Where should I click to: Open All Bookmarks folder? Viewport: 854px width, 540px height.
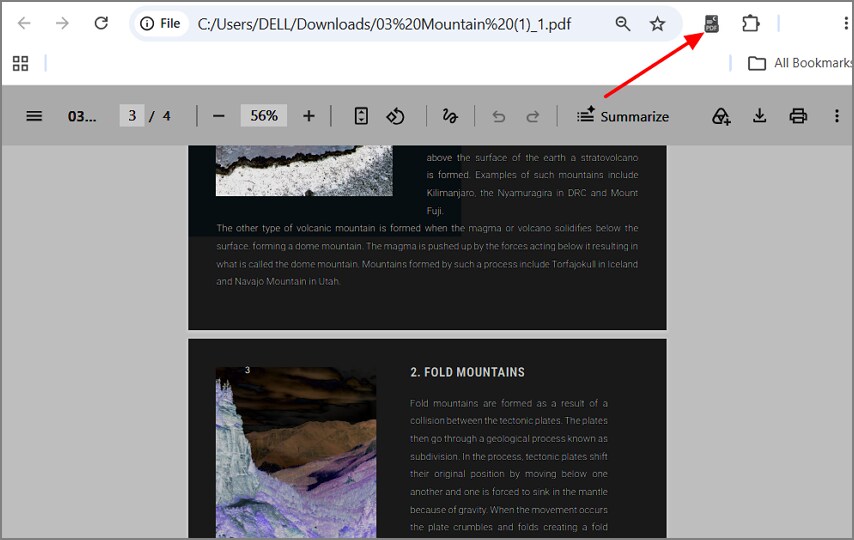pos(800,63)
